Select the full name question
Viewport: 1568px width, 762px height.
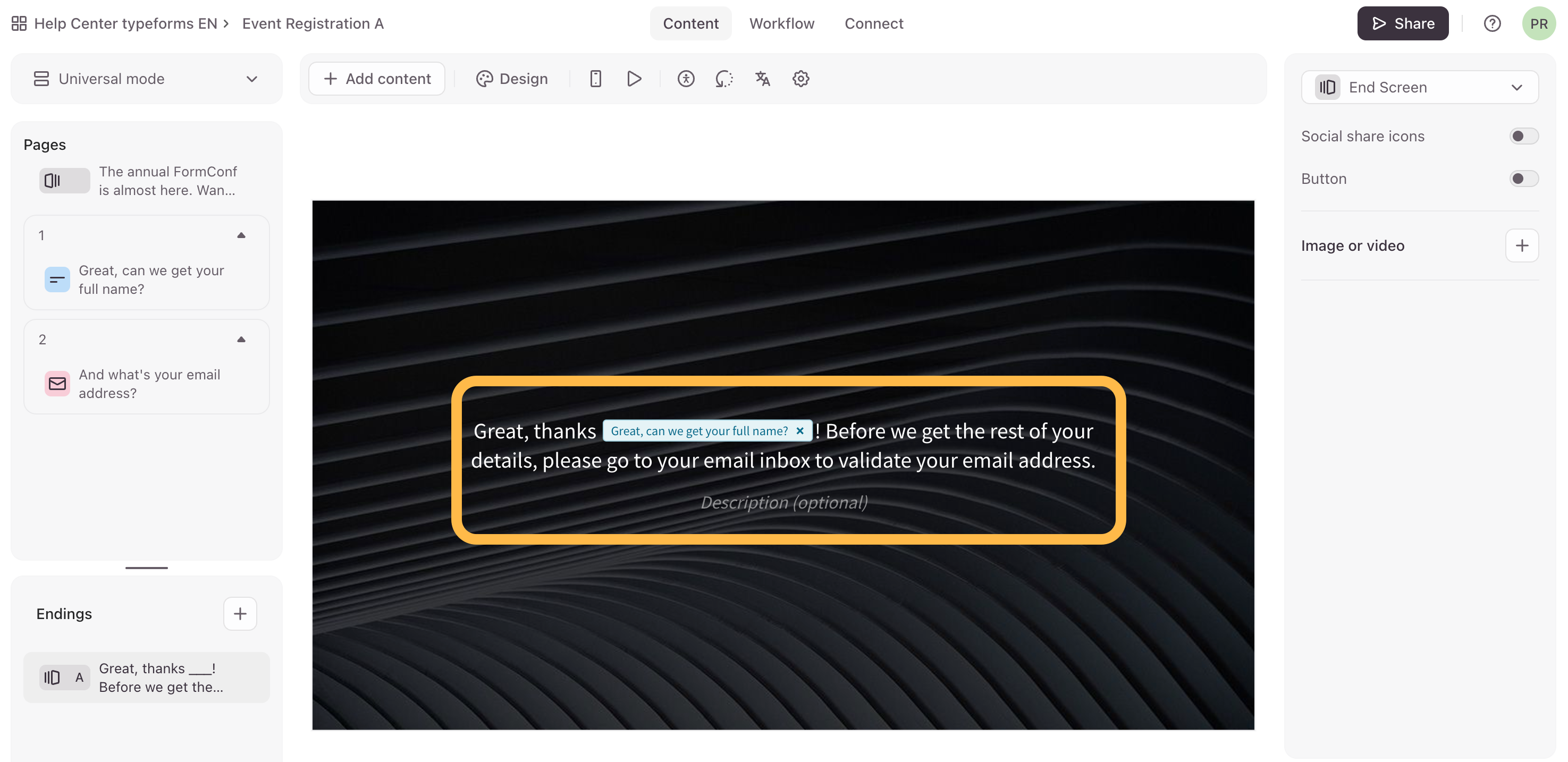pyautogui.click(x=146, y=280)
